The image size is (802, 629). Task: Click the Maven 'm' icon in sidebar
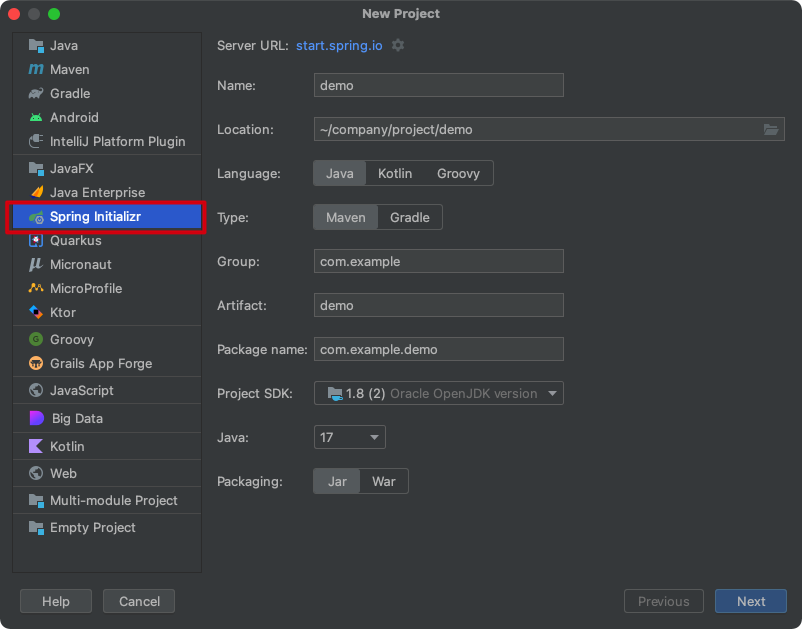36,69
